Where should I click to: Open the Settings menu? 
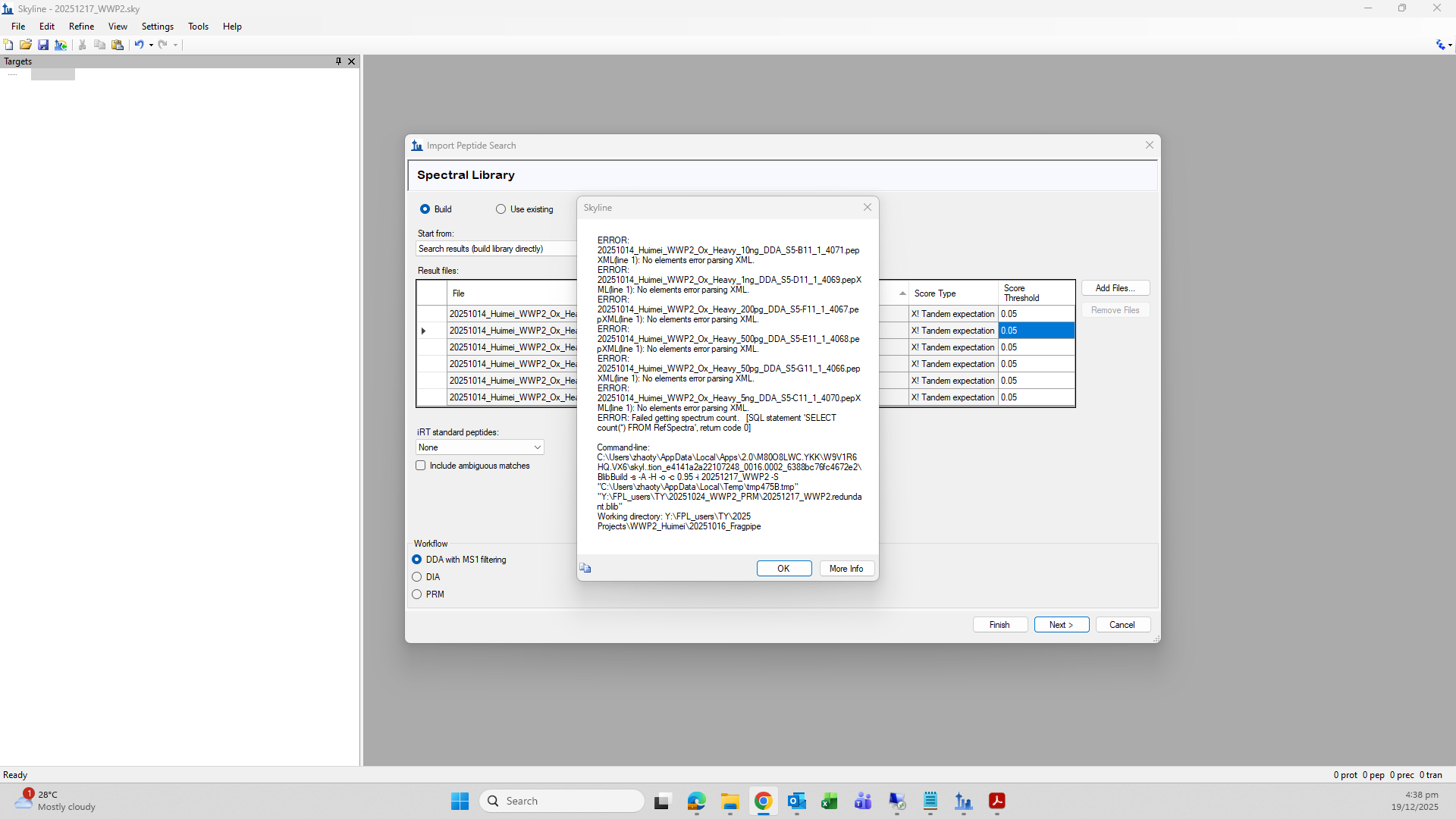[x=157, y=27]
